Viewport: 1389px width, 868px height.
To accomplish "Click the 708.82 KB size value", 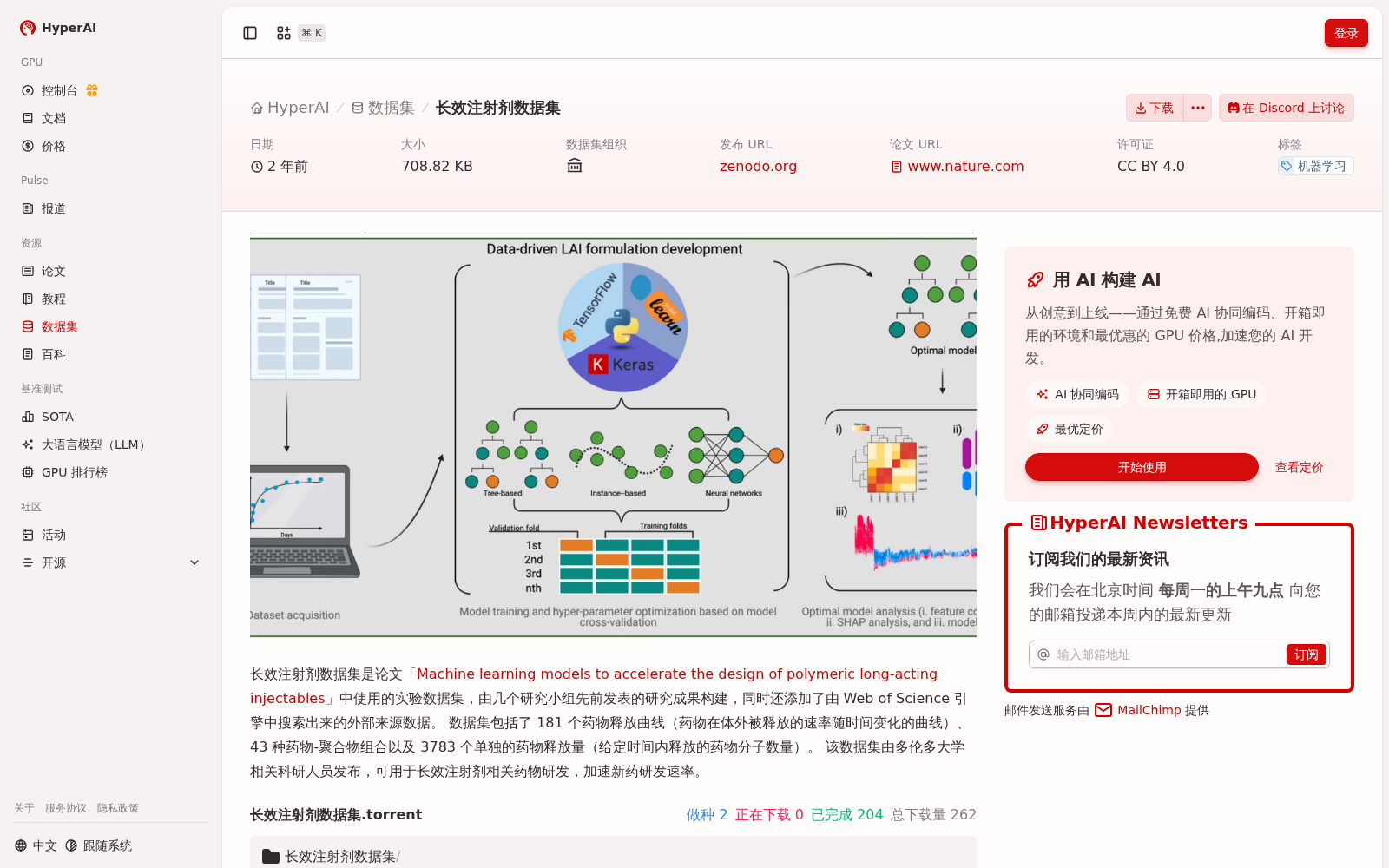I will click(x=437, y=166).
